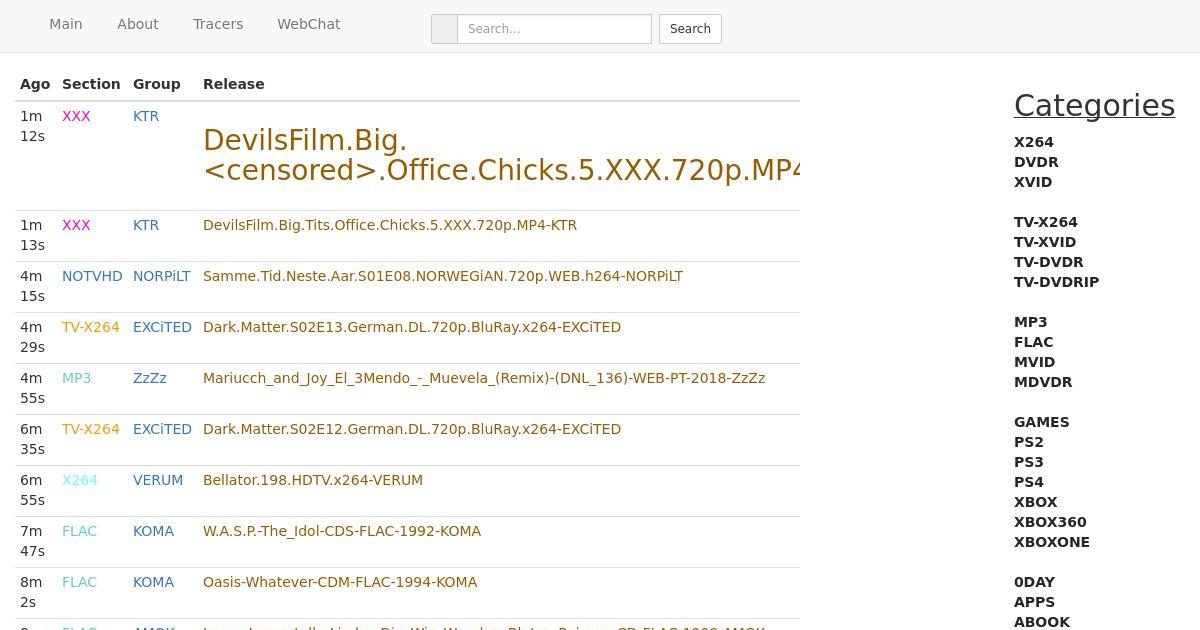The image size is (1200, 630).
Task: Open the WebChat nav item
Action: [x=309, y=24]
